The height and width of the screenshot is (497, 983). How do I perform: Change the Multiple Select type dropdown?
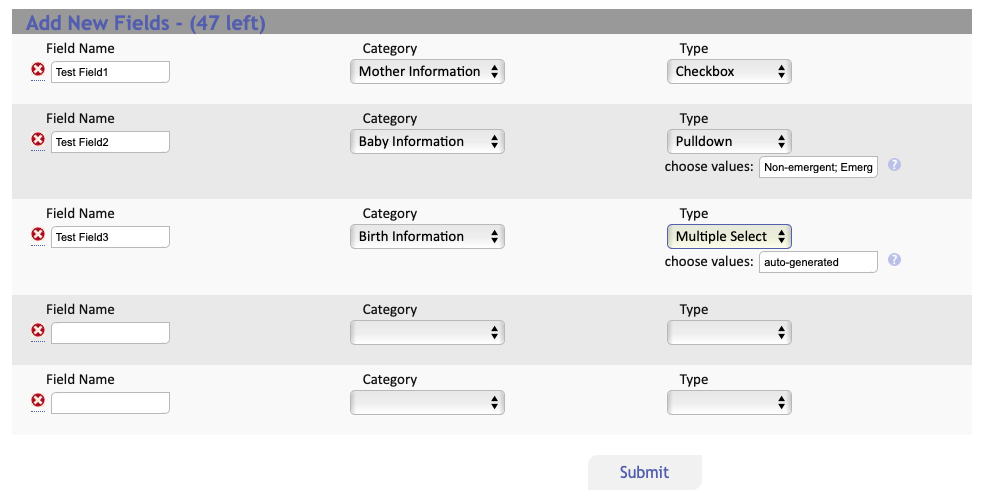coord(729,236)
